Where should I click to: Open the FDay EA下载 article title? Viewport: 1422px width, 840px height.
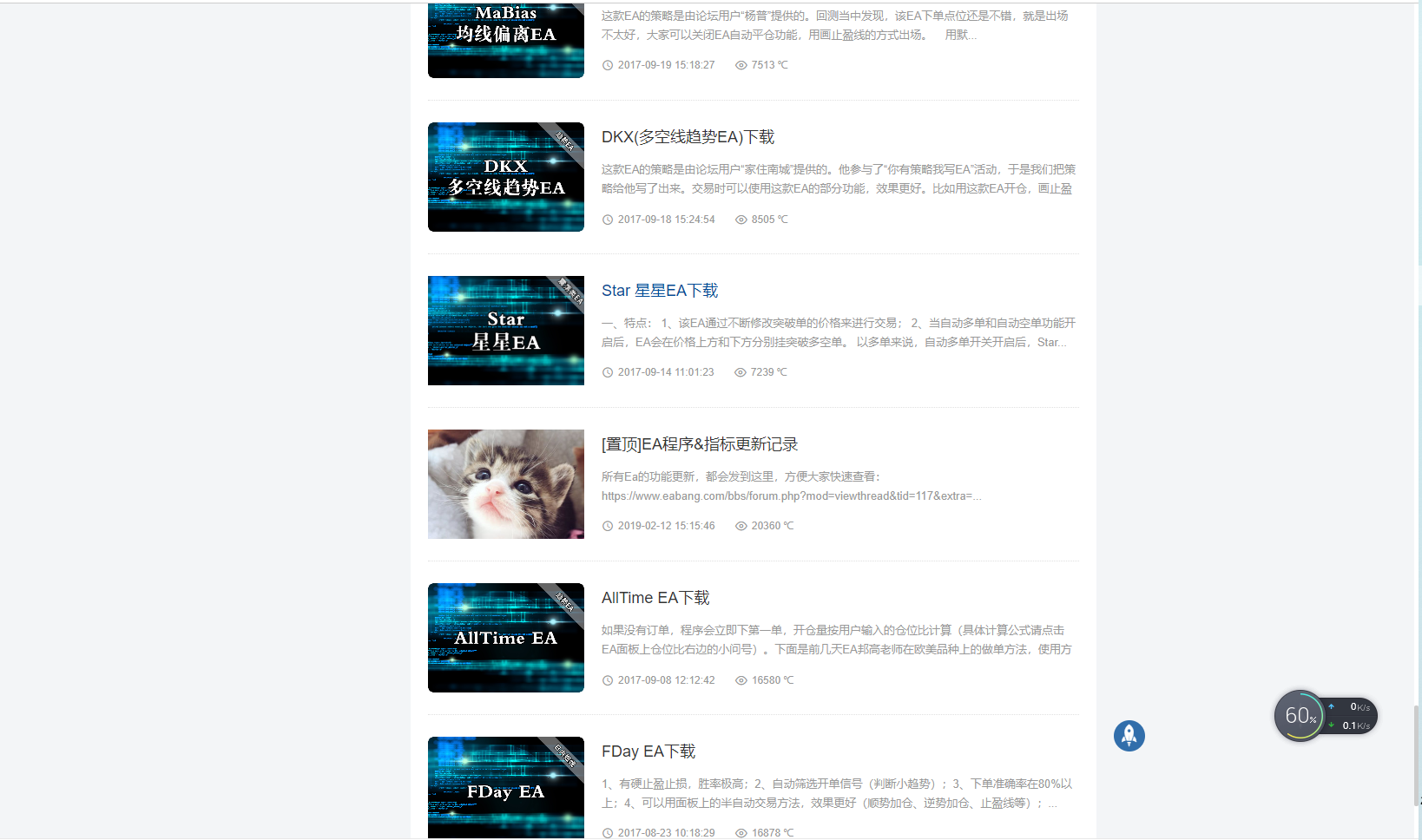[648, 751]
